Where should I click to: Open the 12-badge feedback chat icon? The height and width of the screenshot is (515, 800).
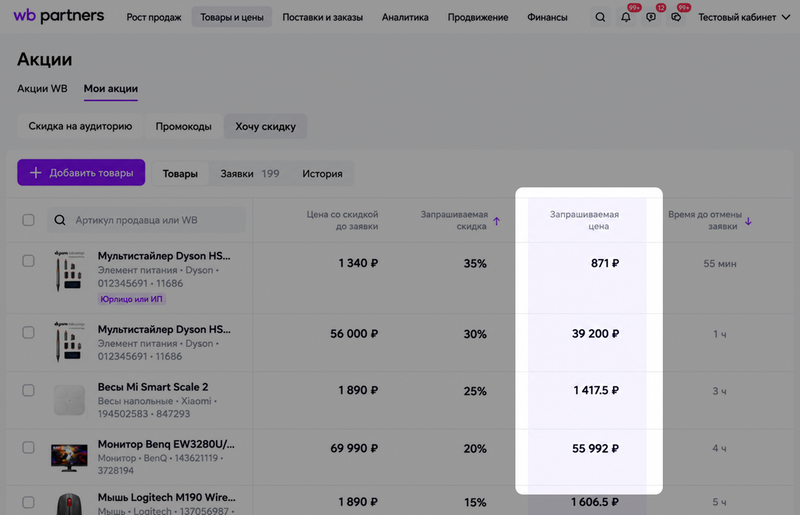pyautogui.click(x=651, y=17)
